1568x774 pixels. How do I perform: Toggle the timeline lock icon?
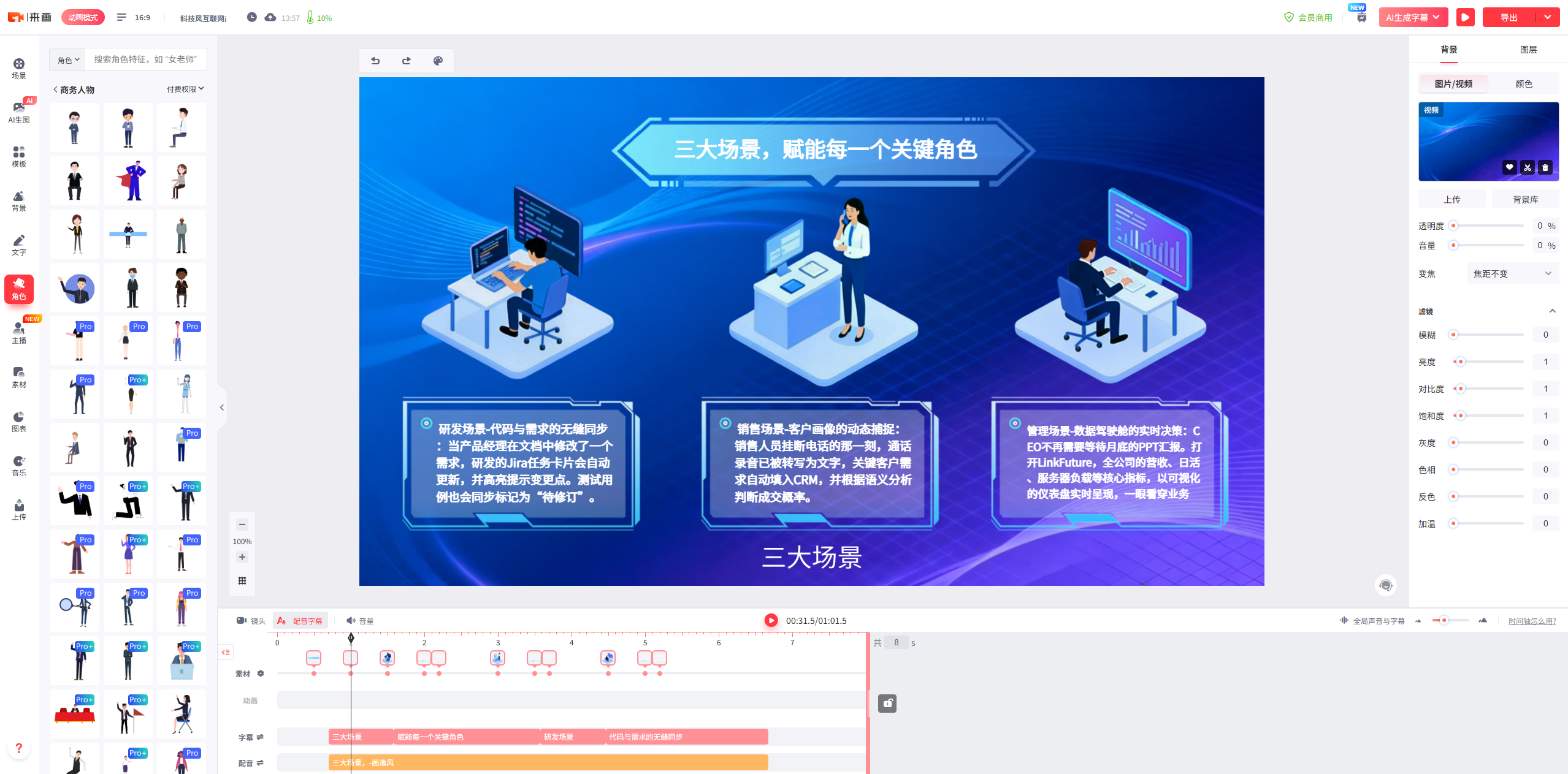coord(887,704)
